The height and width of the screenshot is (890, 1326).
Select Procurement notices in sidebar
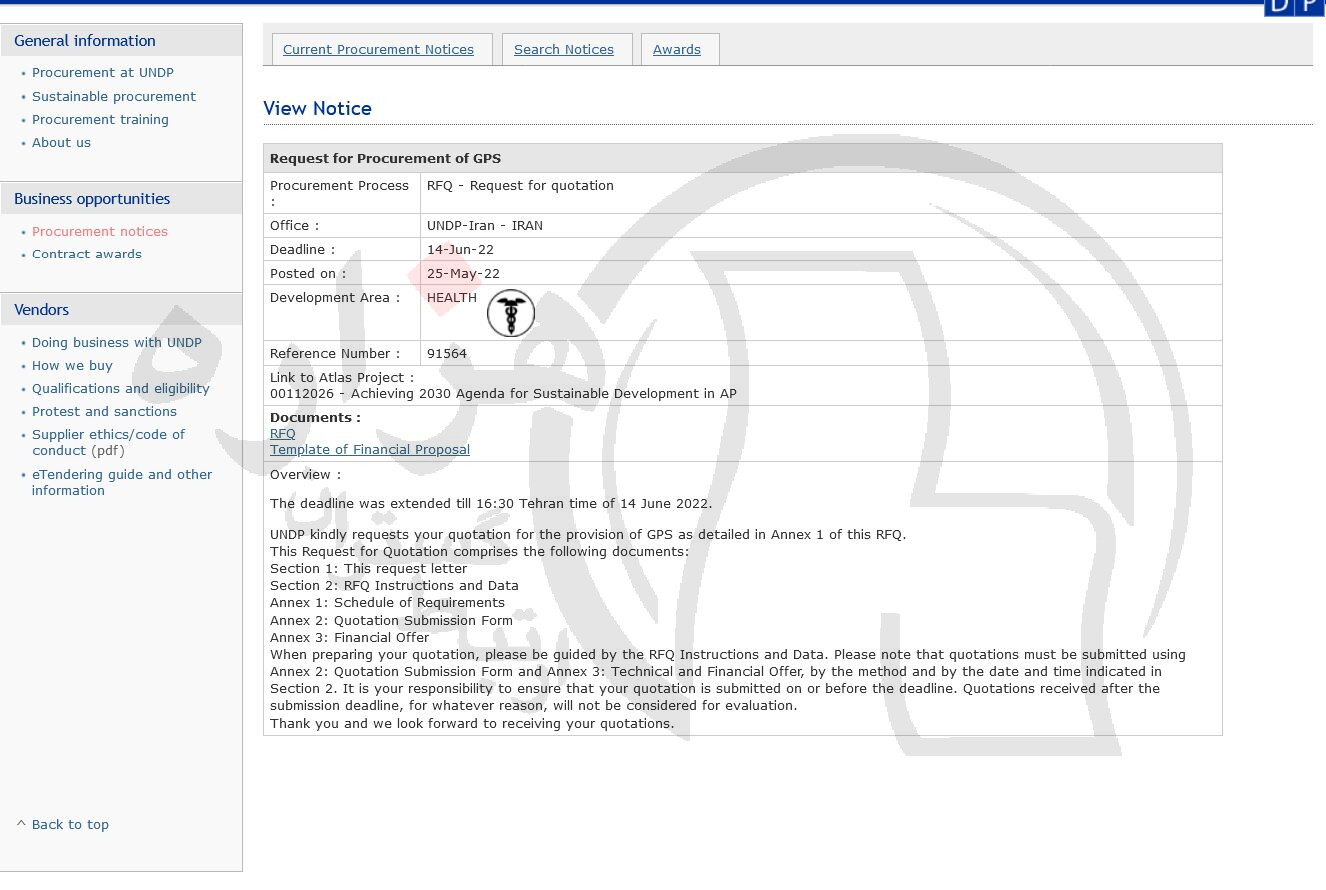100,231
